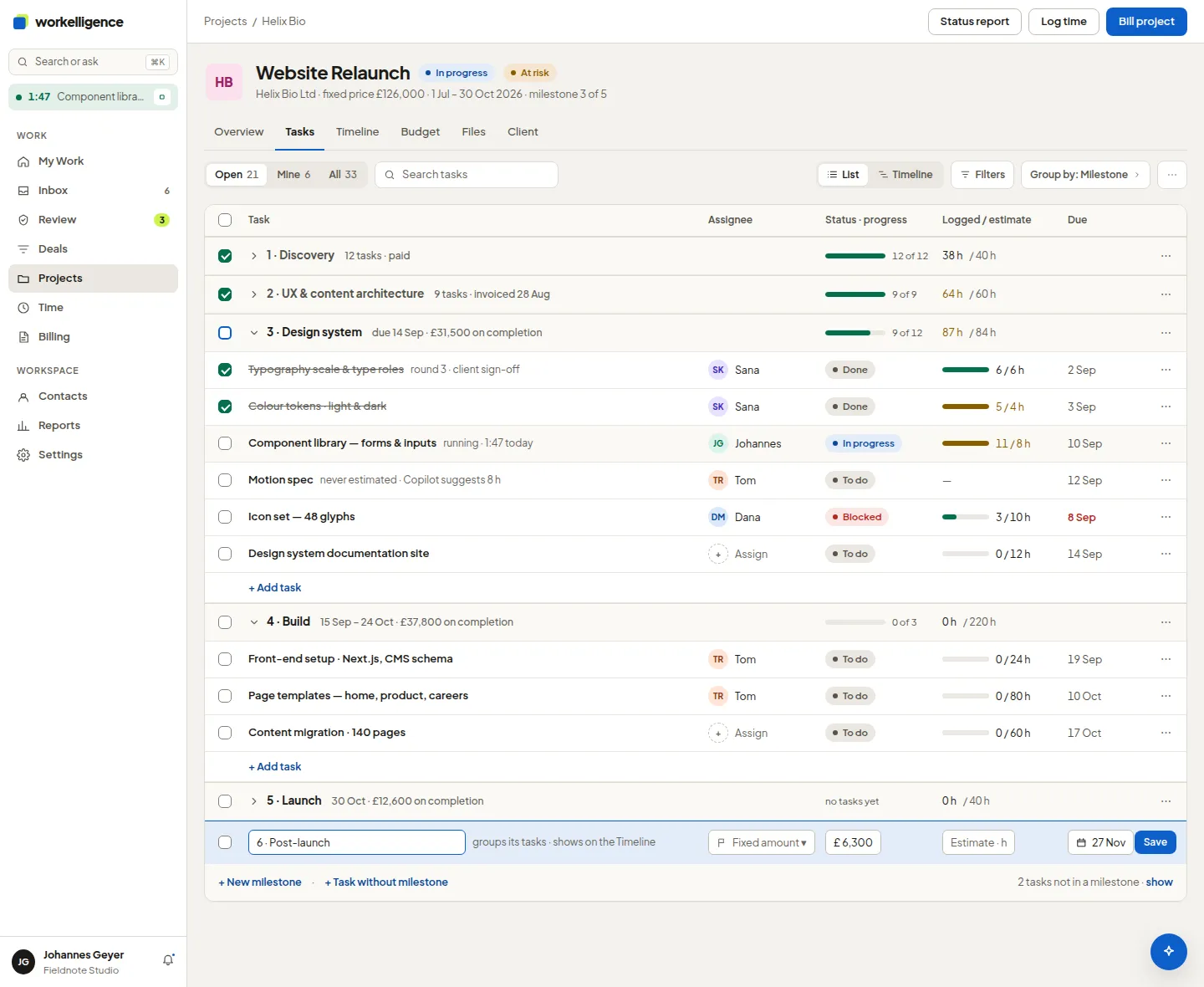Viewport: 1204px width, 987px height.
Task: Open workspace Settings
Action: pyautogui.click(x=93, y=455)
